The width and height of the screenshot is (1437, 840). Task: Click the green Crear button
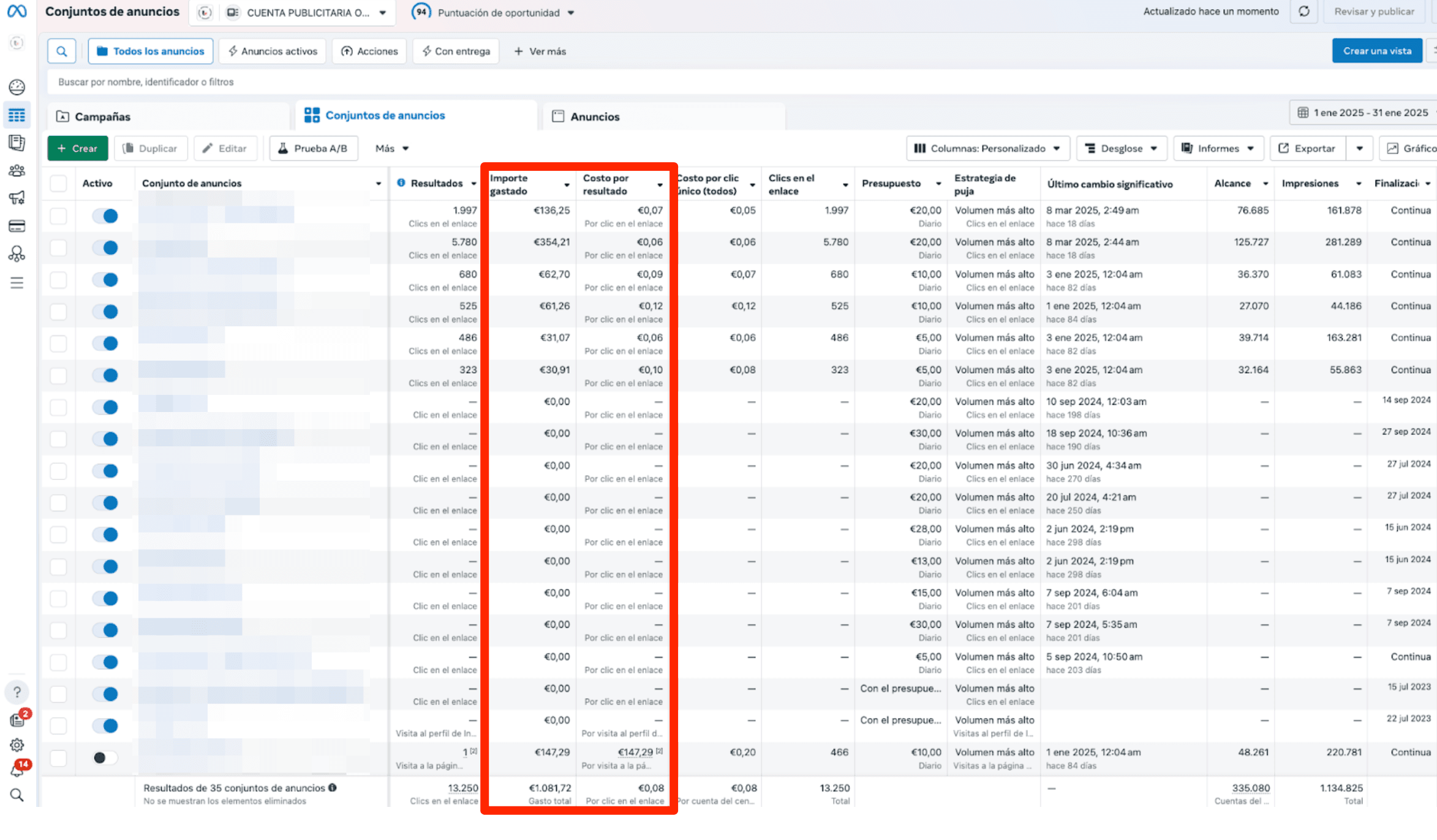click(78, 148)
